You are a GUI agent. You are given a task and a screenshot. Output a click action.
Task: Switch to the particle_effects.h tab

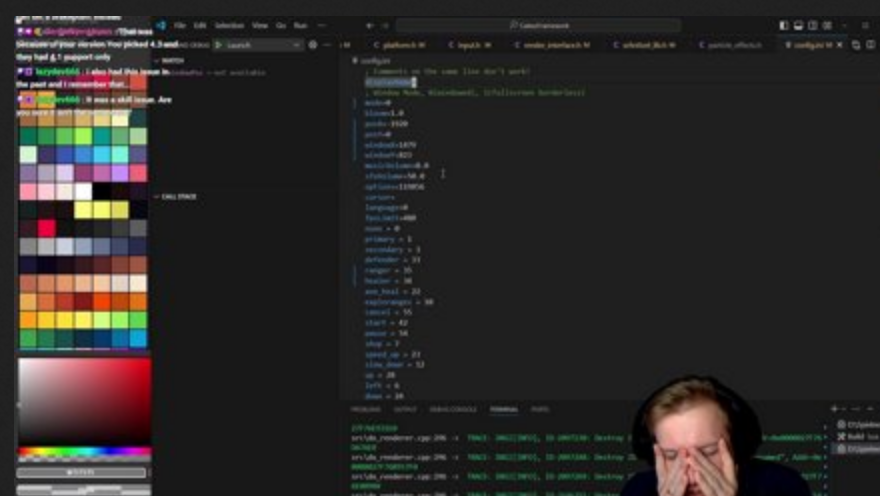pyautogui.click(x=730, y=45)
